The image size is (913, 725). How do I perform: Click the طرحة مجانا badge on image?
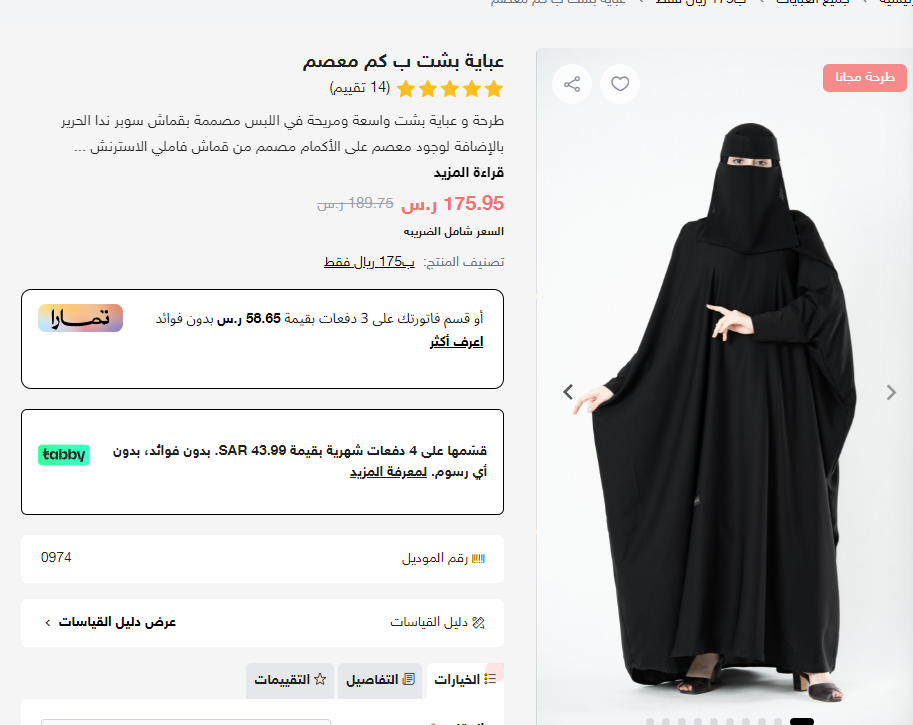[x=865, y=77]
